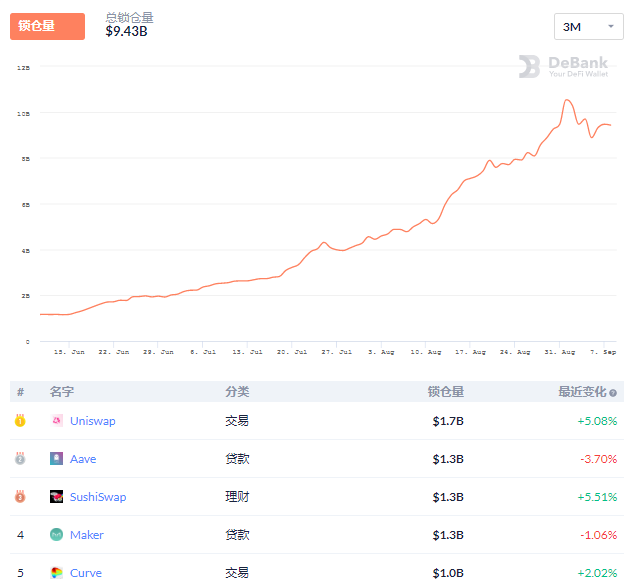
Task: Open the SushiSwap project link
Action: pyautogui.click(x=98, y=497)
